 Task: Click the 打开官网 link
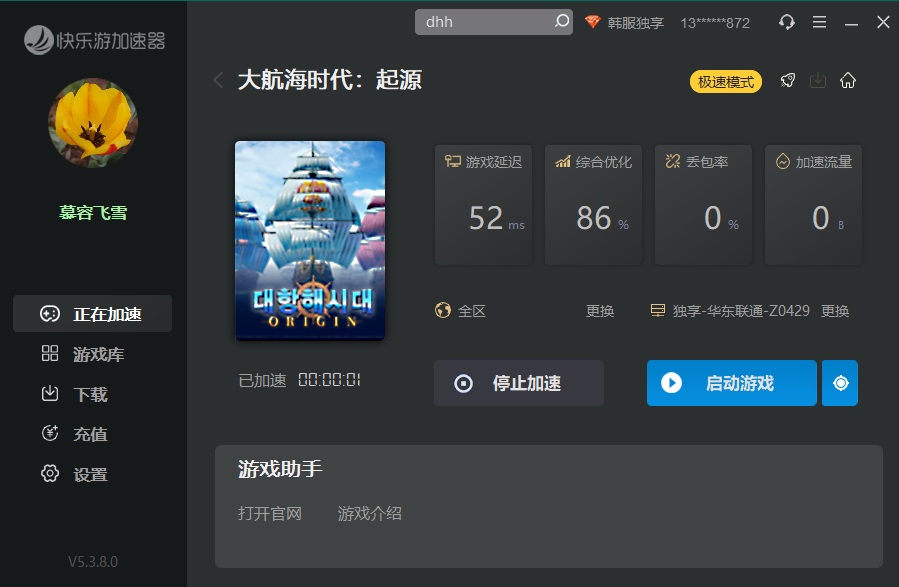270,513
